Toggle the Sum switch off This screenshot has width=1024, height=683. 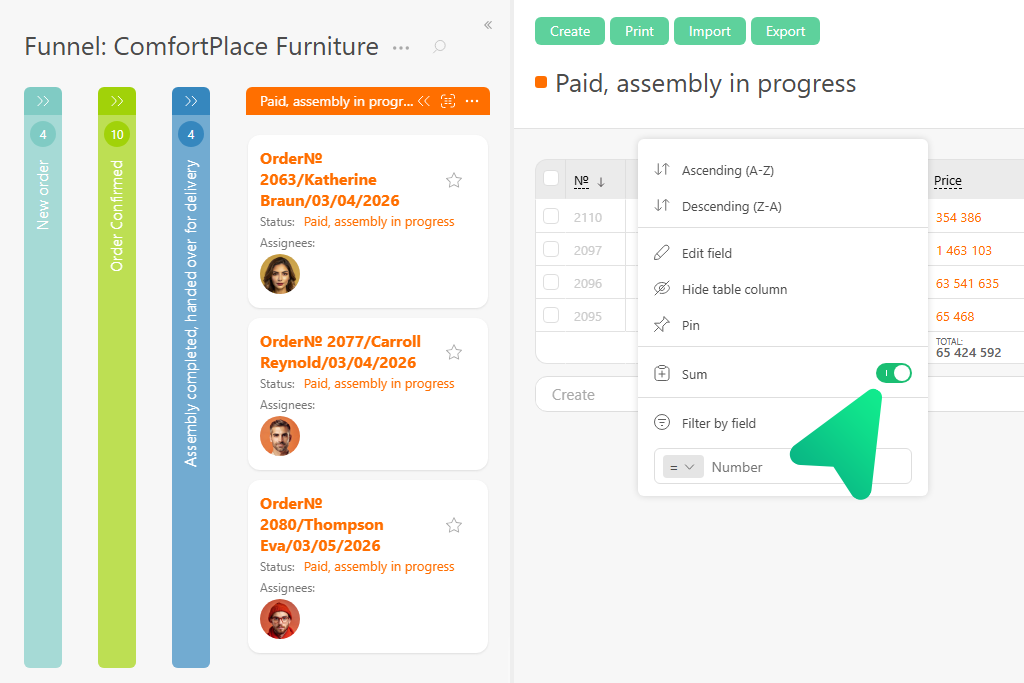coord(893,373)
